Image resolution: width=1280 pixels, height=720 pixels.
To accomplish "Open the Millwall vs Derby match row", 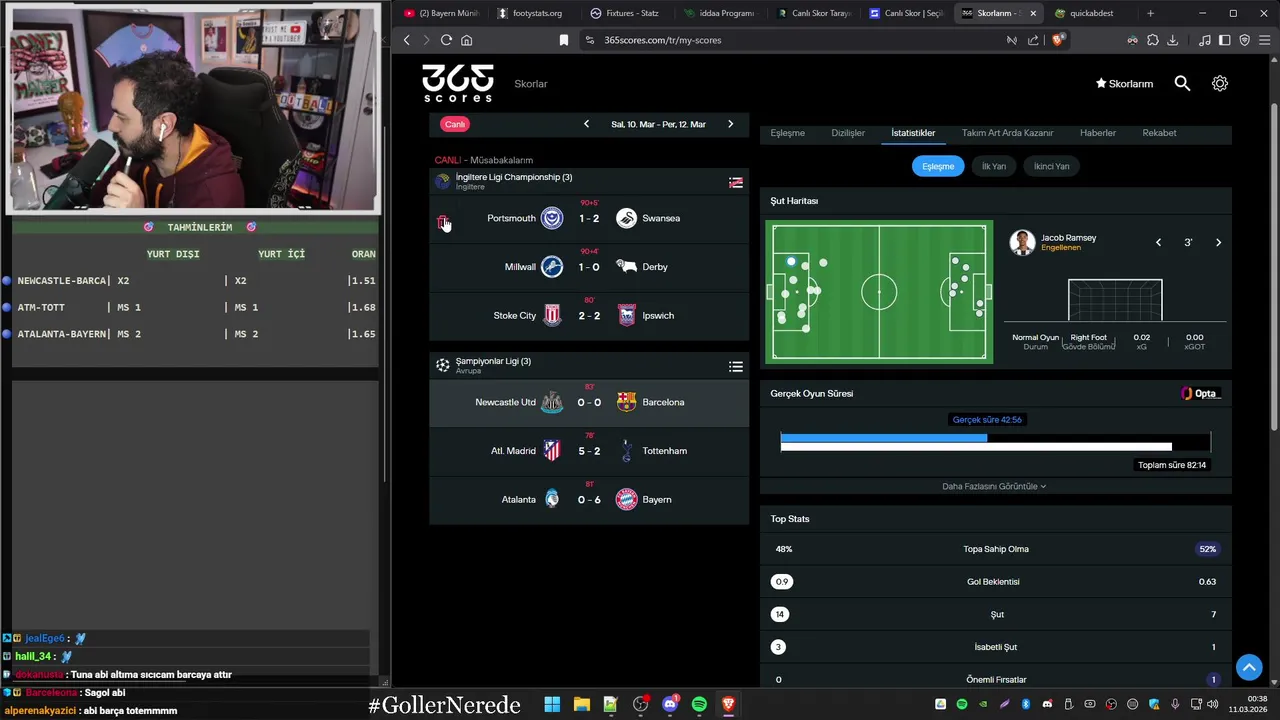I will pos(589,267).
